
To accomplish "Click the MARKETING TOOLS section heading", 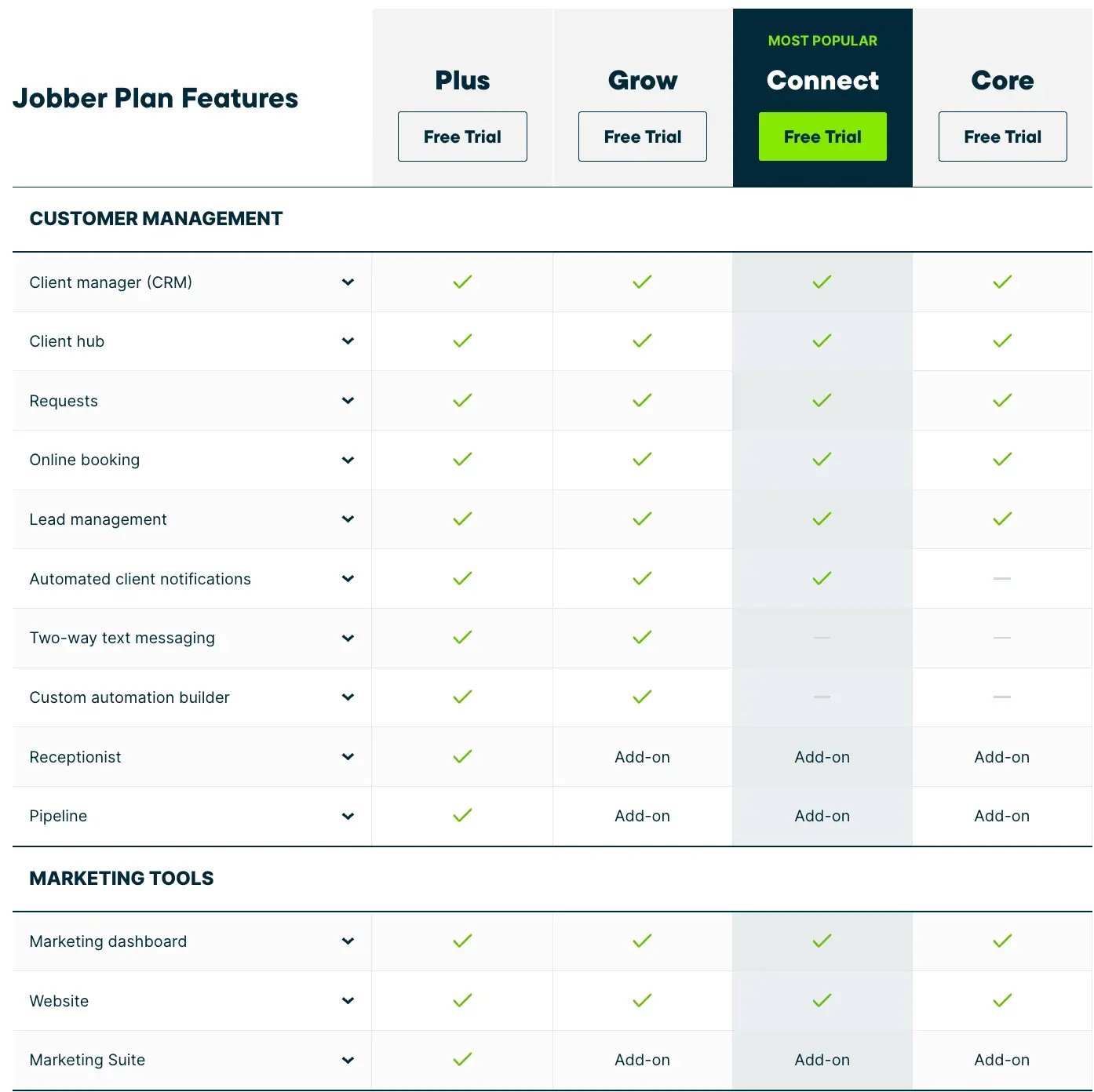I will point(122,879).
